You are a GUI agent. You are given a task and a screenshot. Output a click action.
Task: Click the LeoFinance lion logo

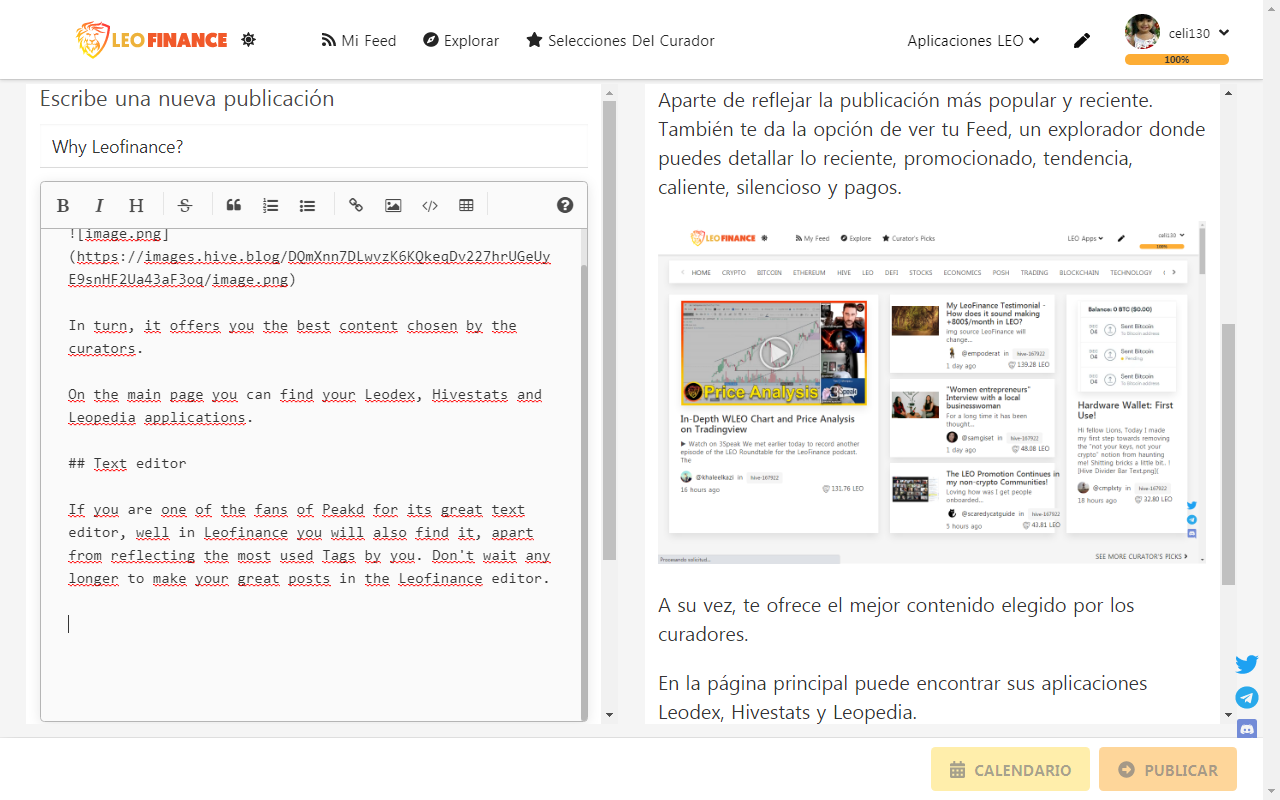(152, 40)
